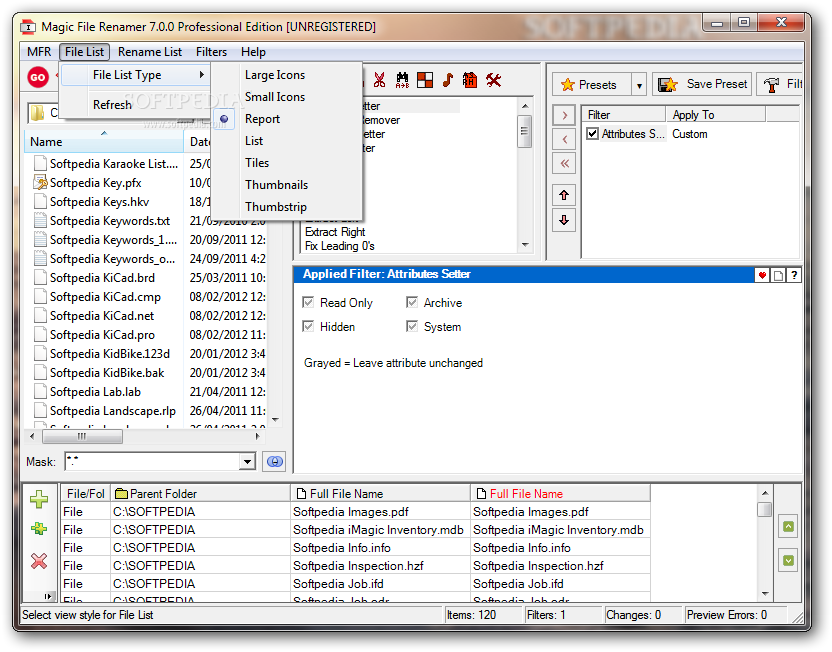Click Softpedia Images.pdf in rename list
832x652 pixels.
[x=351, y=512]
